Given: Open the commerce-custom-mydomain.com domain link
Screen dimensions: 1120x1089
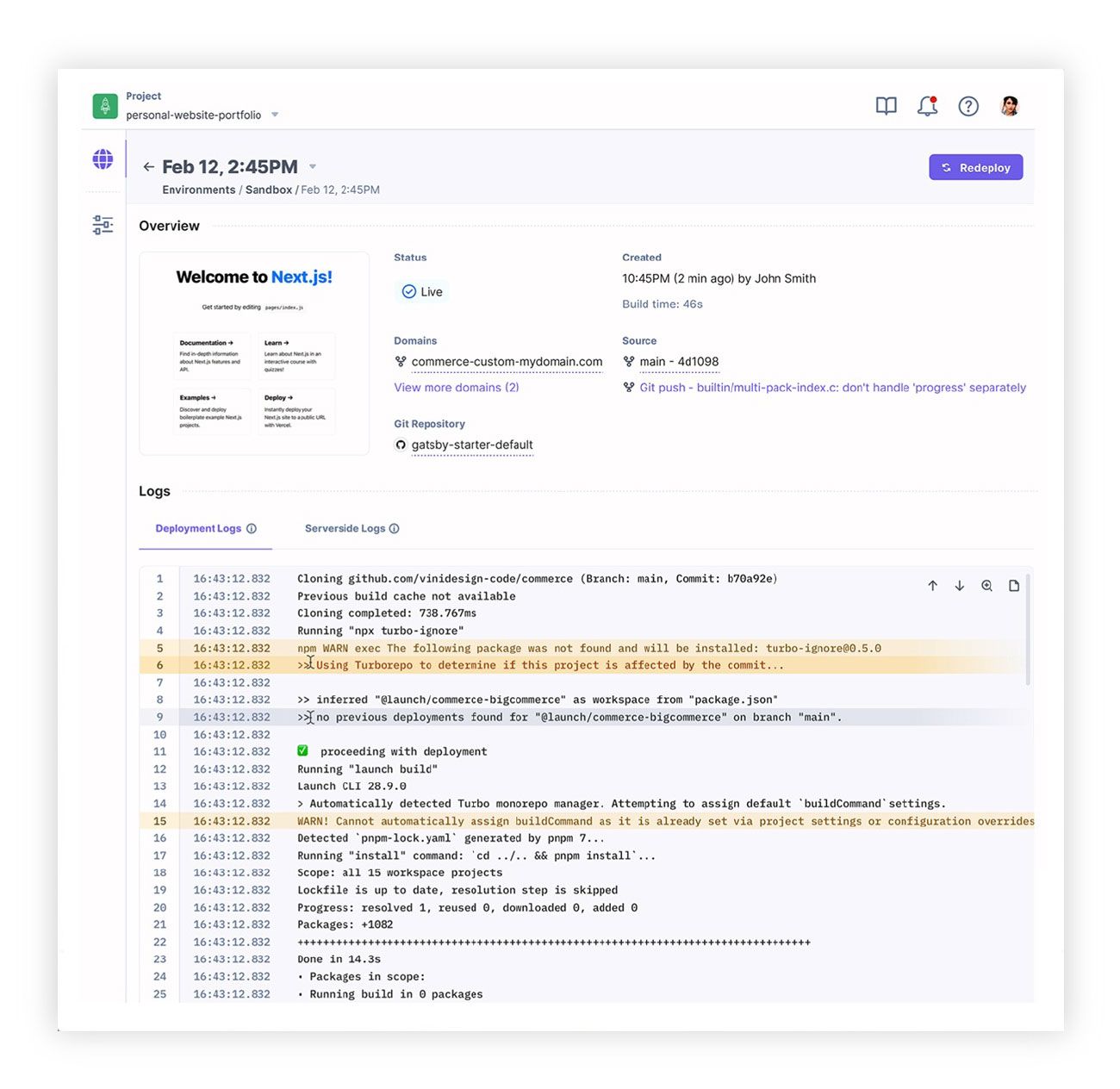Looking at the screenshot, I should 507,362.
